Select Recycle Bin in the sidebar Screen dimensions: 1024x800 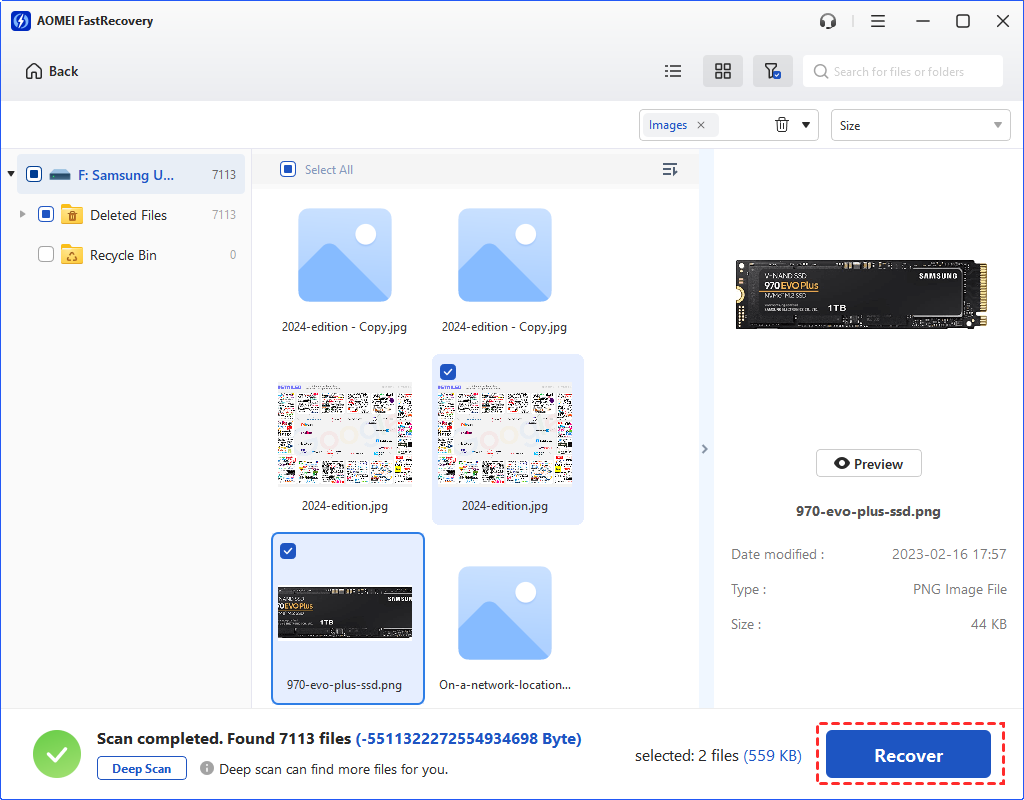point(123,255)
